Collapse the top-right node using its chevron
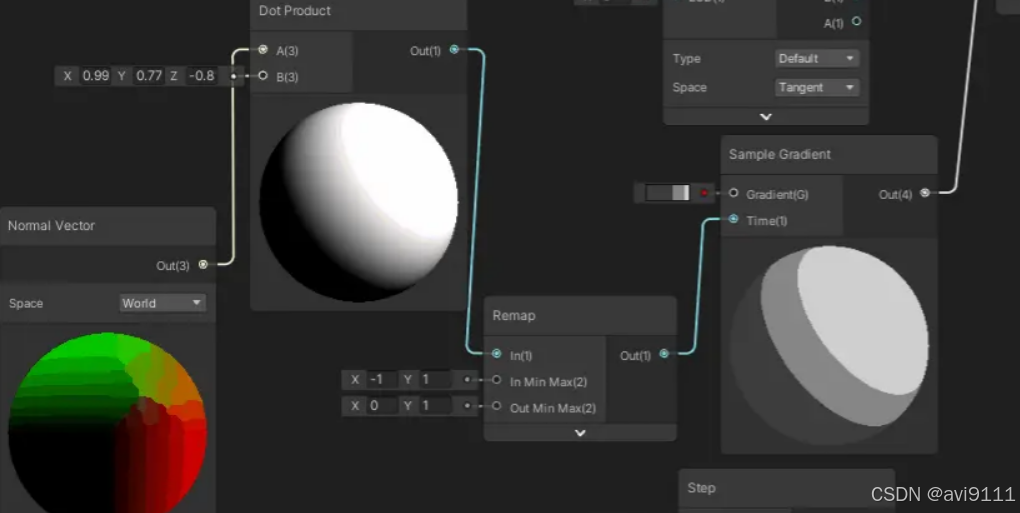Screen dimensions: 1020x513 766,117
